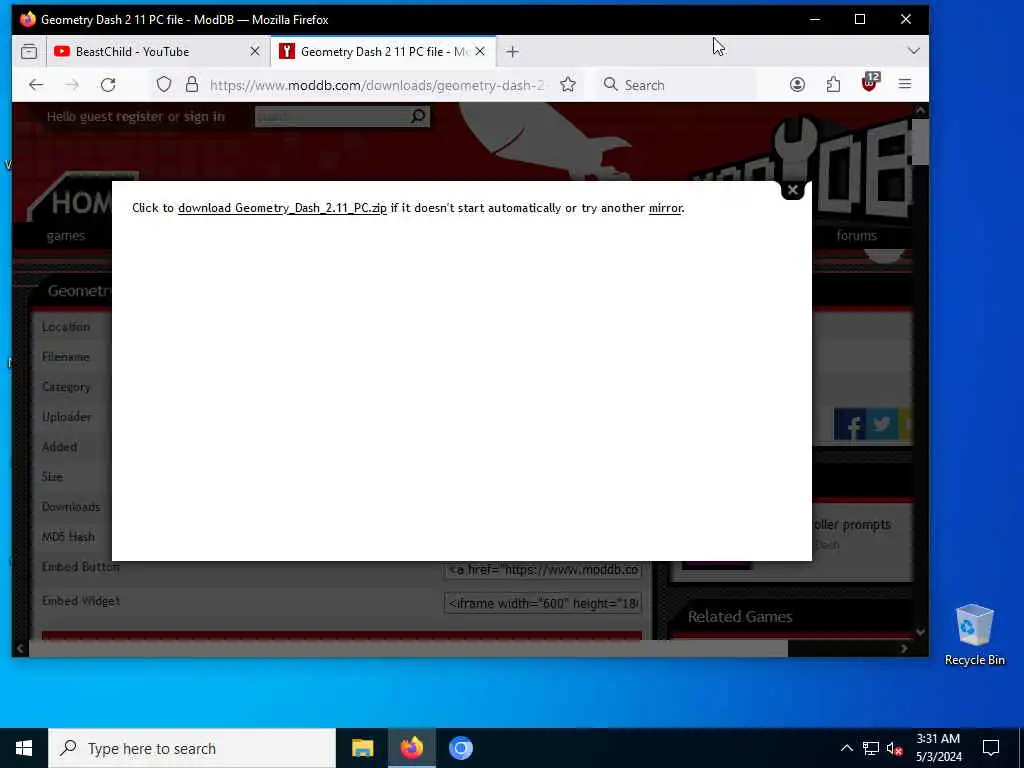
Task: Click the Uploader row label
Action: 67,417
